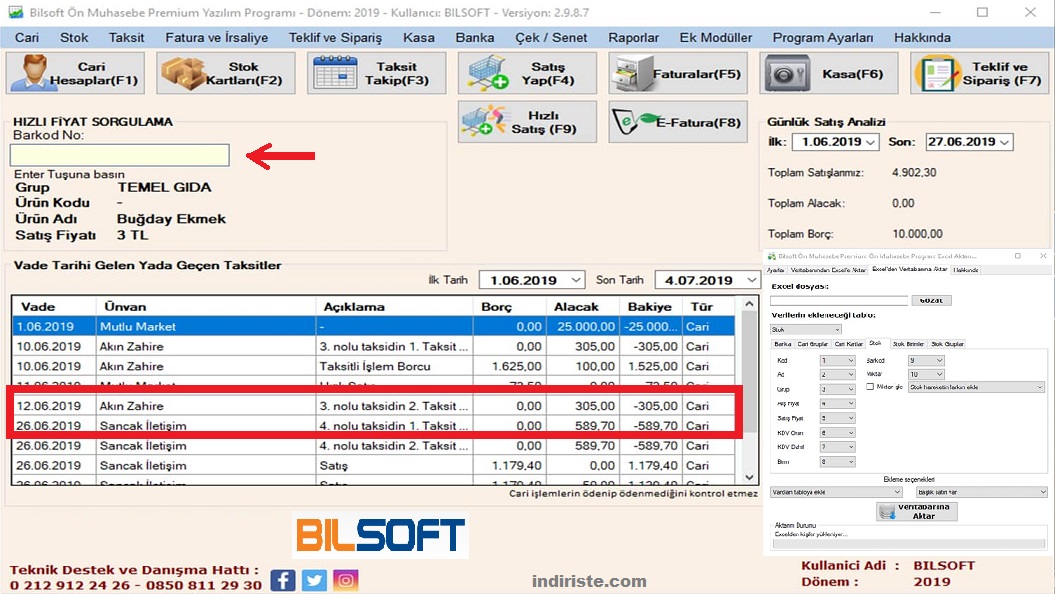
Task: Open the Program Ayarları menu
Action: 823,38
